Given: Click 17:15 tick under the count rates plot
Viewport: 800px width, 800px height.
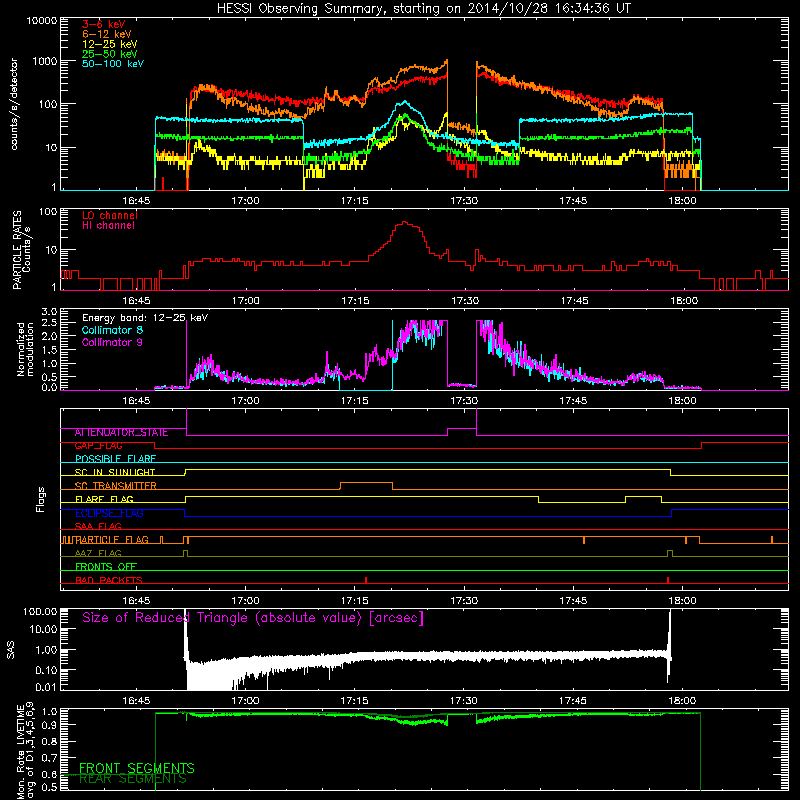Looking at the screenshot, I should click(355, 201).
